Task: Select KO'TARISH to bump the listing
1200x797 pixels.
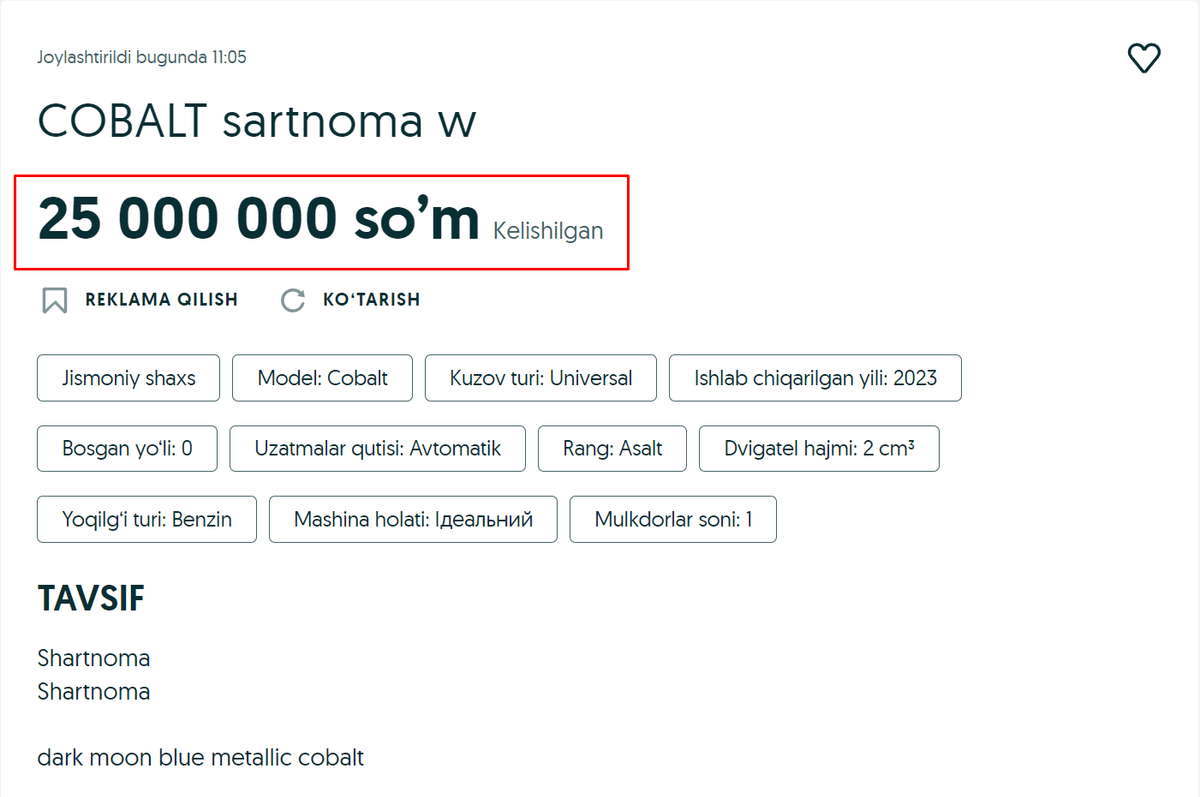Action: point(350,300)
